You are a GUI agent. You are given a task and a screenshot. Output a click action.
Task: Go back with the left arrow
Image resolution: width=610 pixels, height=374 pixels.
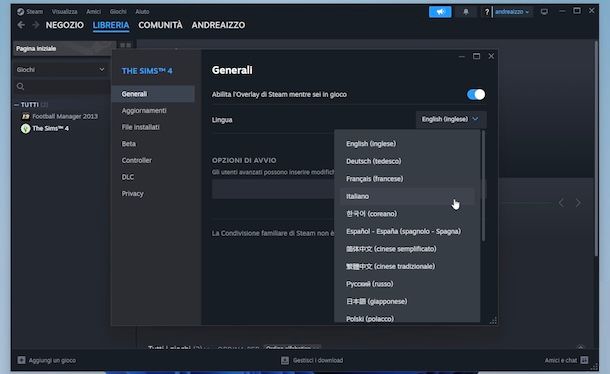(21, 25)
